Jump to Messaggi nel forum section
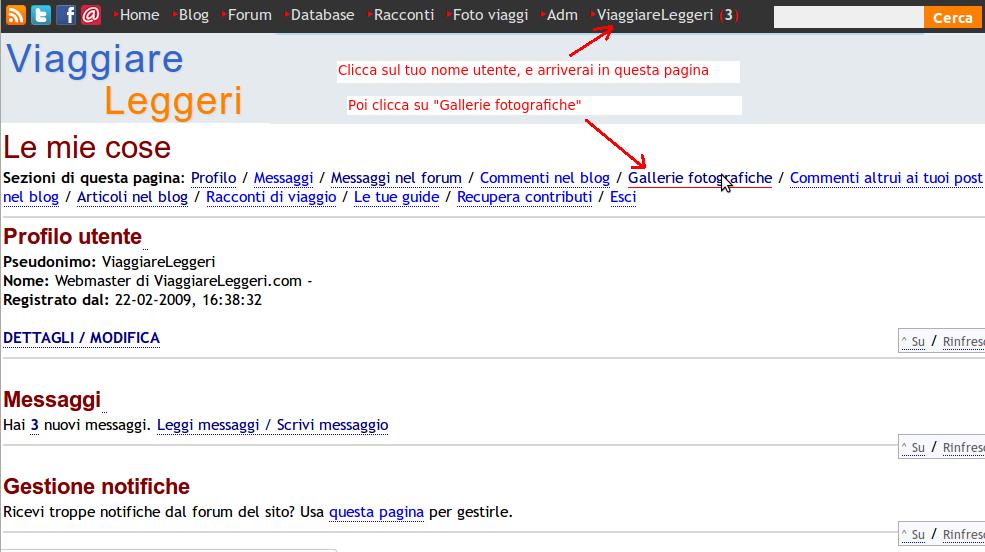 396,178
